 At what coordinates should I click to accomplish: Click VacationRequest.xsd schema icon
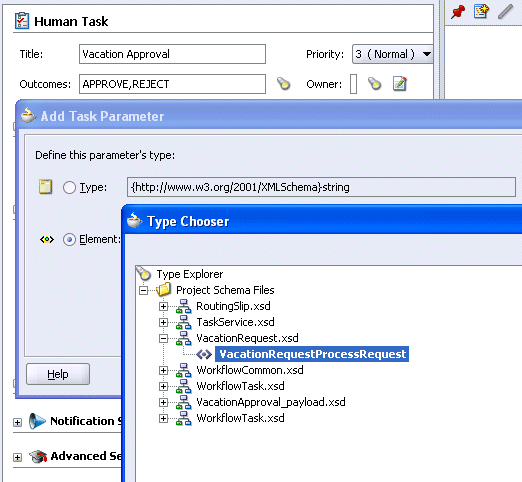[x=184, y=338]
